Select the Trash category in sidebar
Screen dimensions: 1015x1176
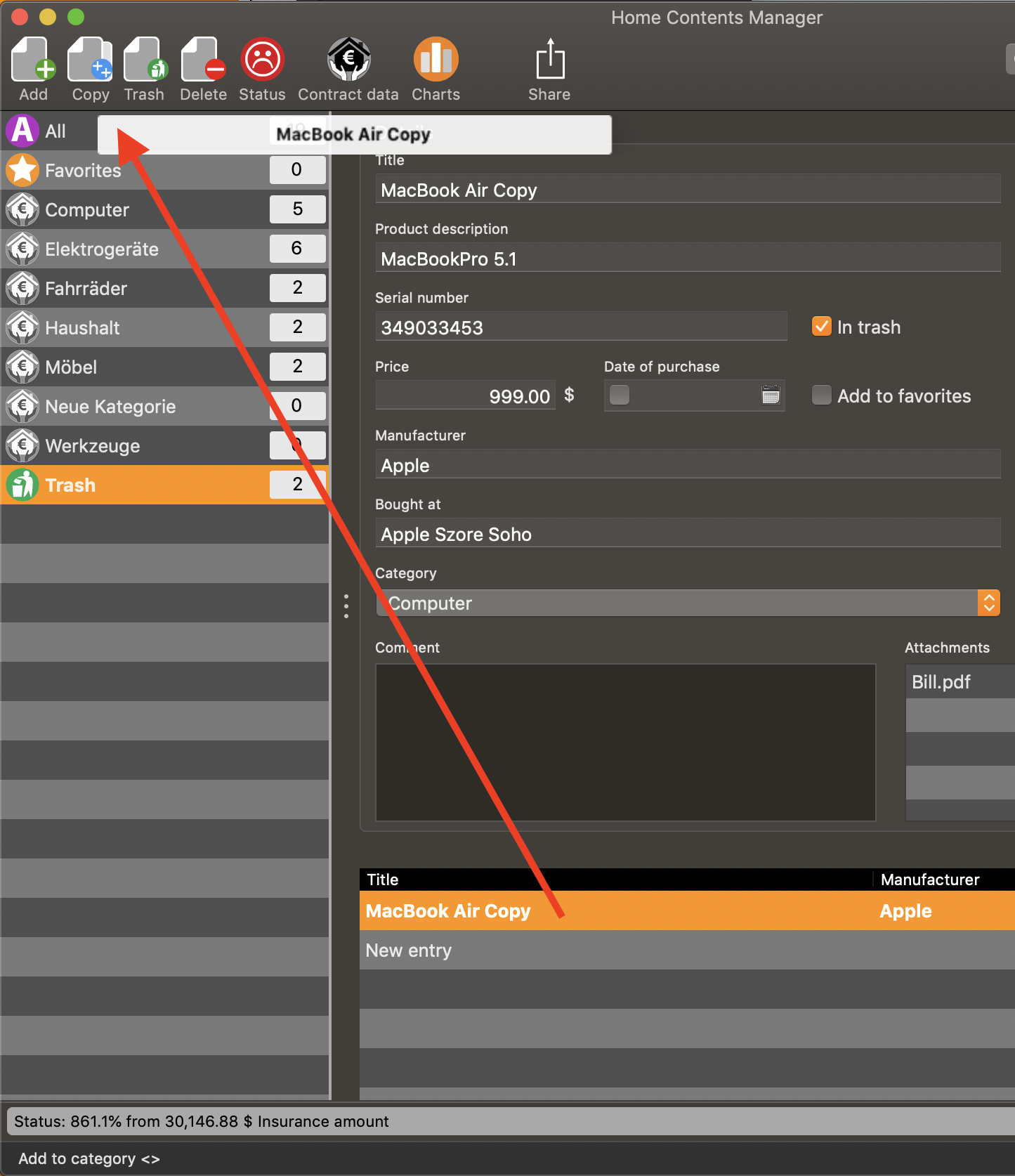point(165,485)
